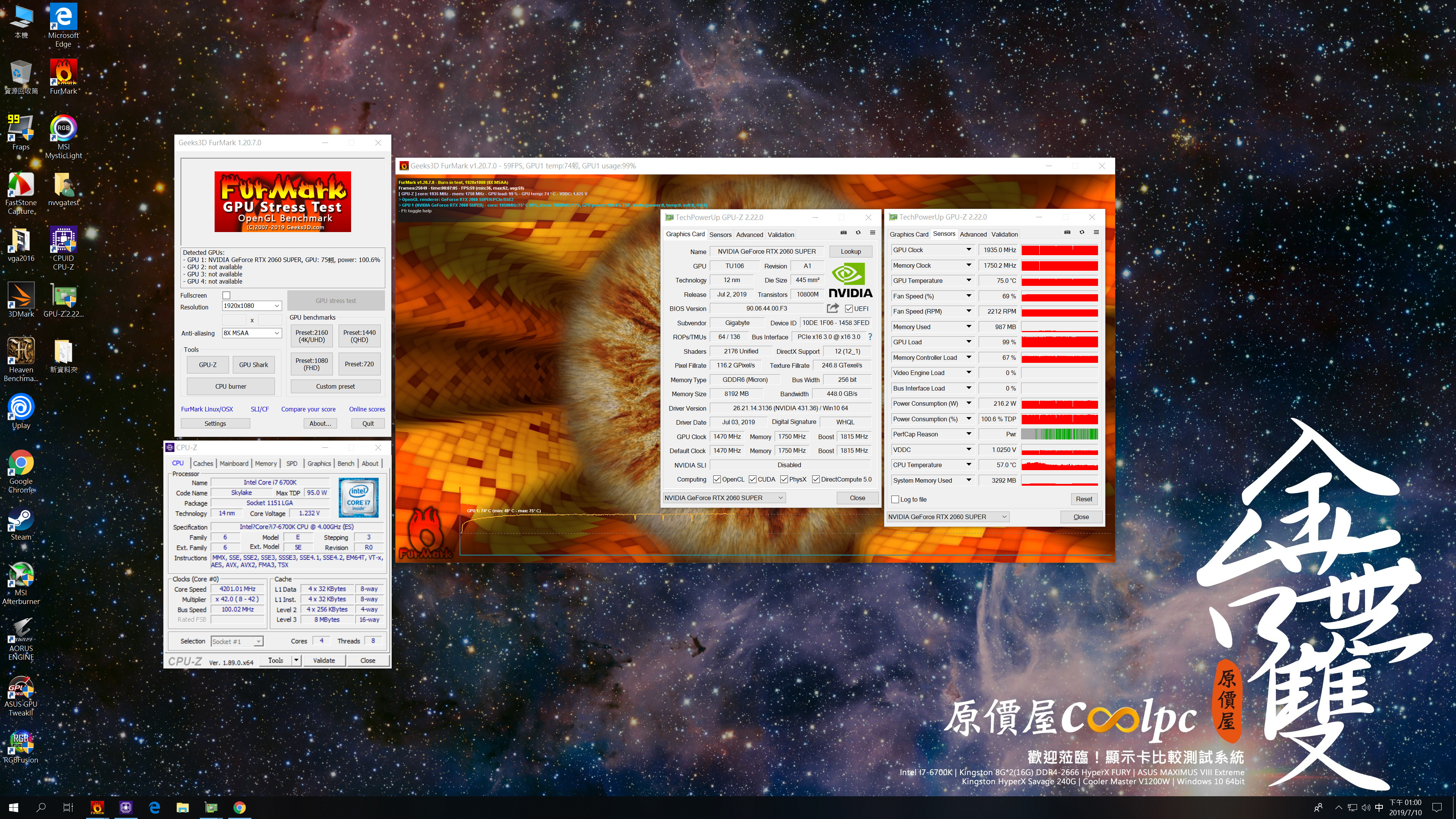This screenshot has height=819, width=1456.
Task: Open the Compare your score link
Action: tap(309, 409)
